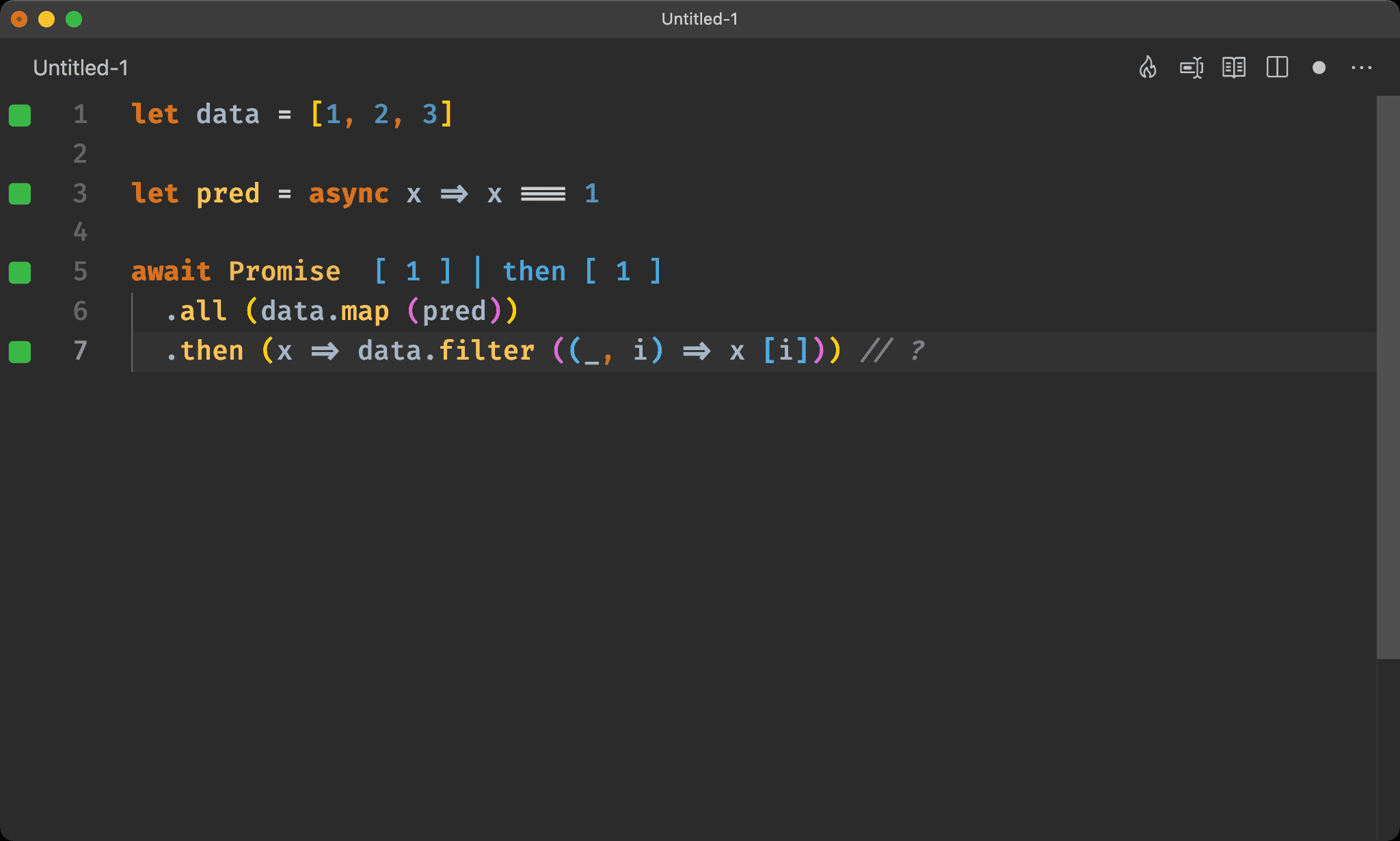The width and height of the screenshot is (1400, 841).
Task: Click the rename cursor icon in toolbar
Action: point(1192,68)
